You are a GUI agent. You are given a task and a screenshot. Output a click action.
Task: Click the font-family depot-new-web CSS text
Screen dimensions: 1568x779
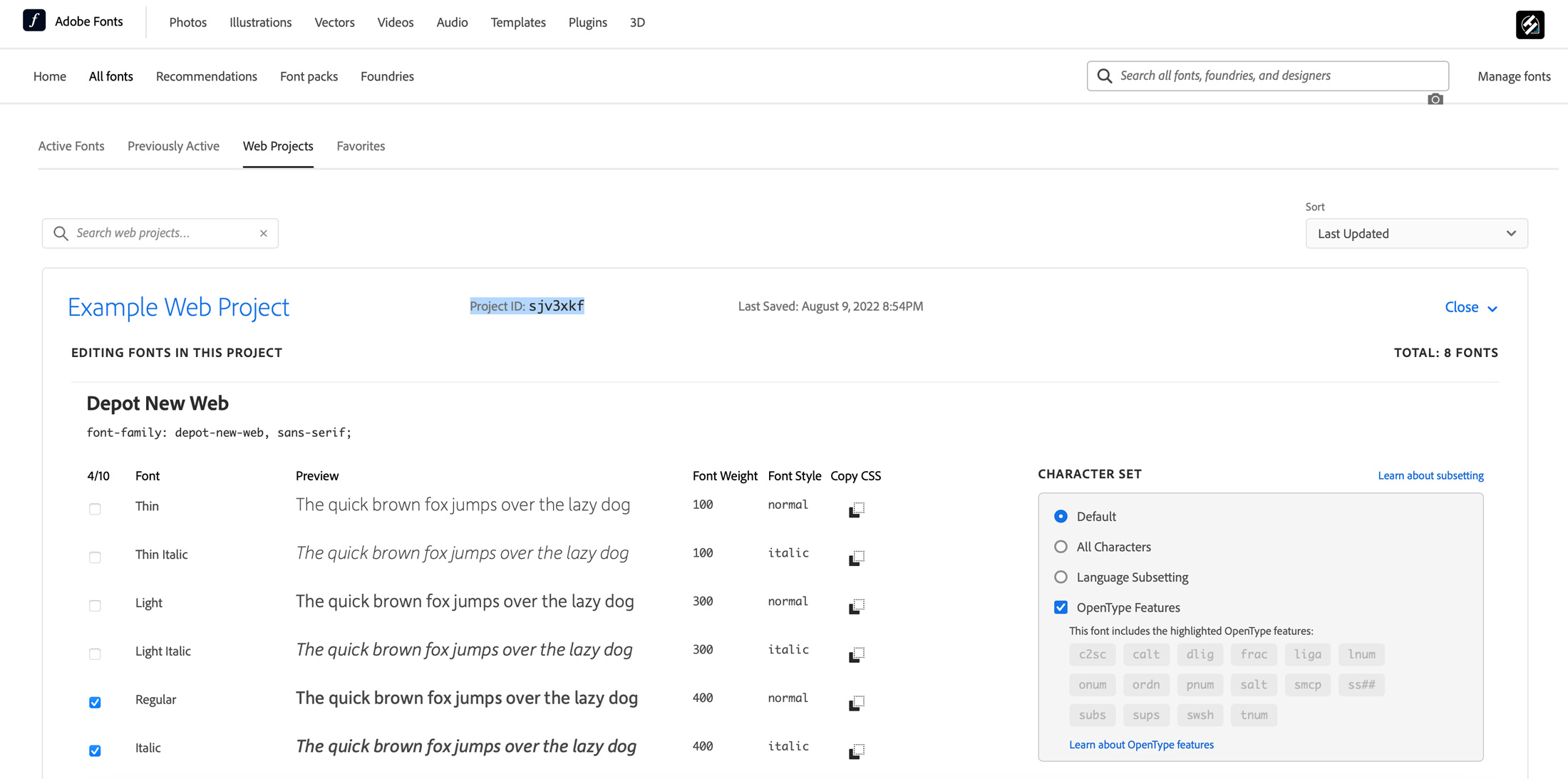tap(219, 433)
